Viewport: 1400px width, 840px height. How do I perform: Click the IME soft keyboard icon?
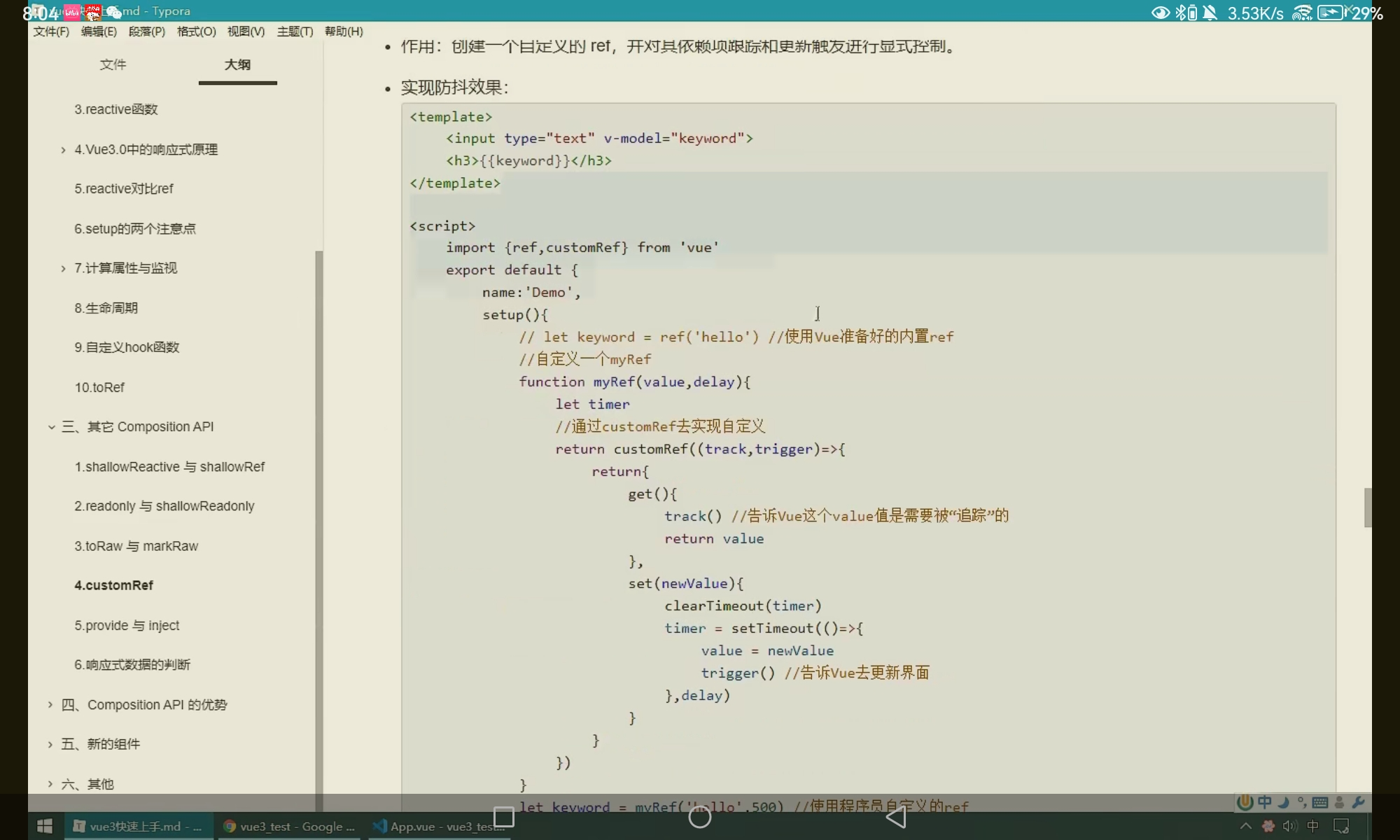[1320, 803]
